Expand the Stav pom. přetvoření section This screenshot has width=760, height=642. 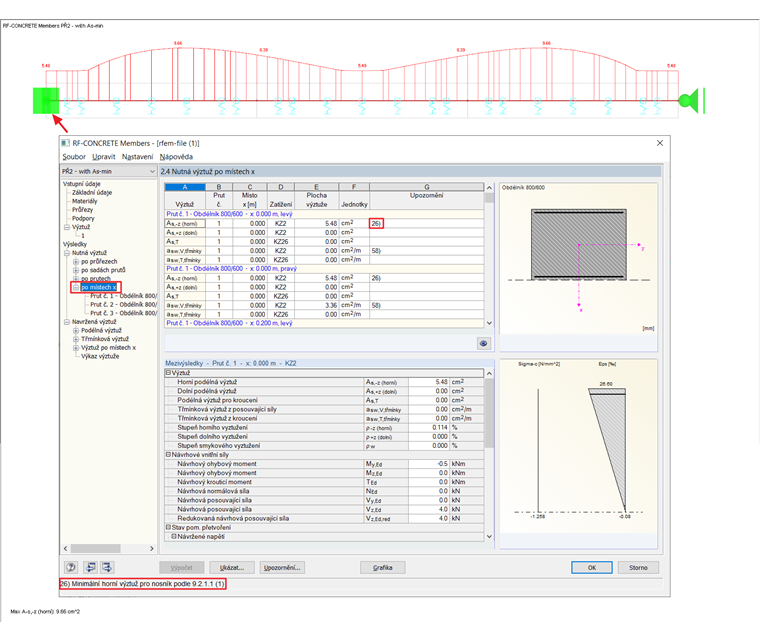[x=169, y=527]
